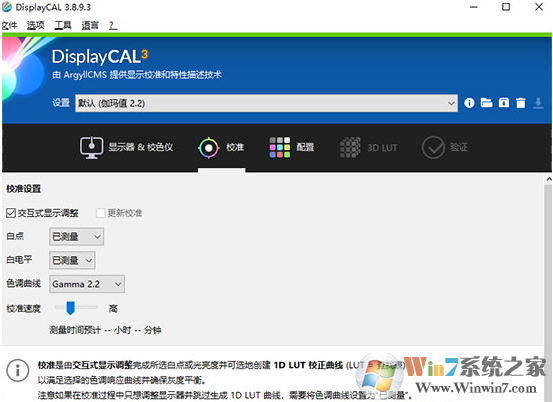Open the 选项 menu
Image resolution: width=553 pixels, height=402 pixels.
(36, 25)
